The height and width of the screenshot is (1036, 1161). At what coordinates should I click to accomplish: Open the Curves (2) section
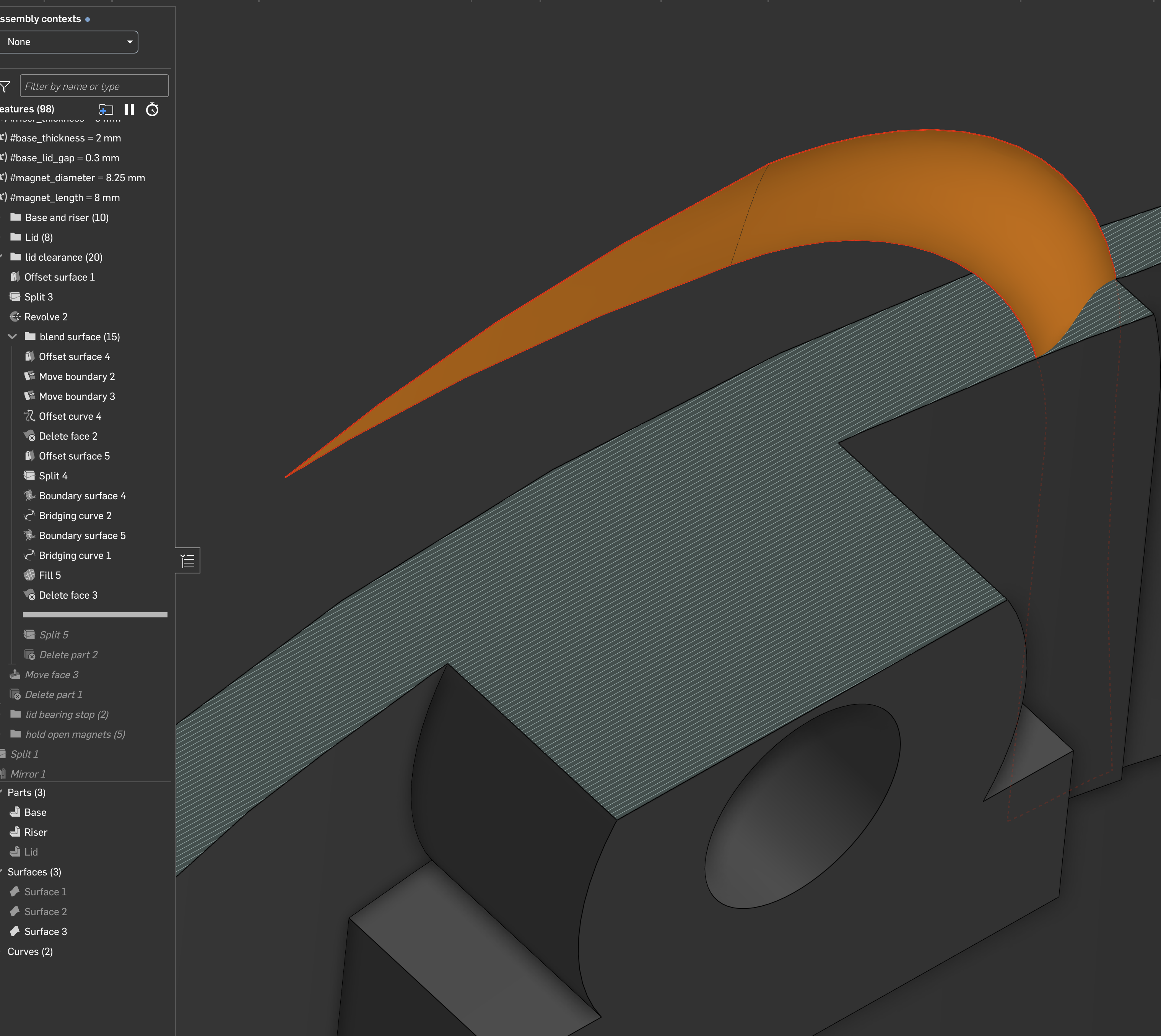[x=29, y=952]
